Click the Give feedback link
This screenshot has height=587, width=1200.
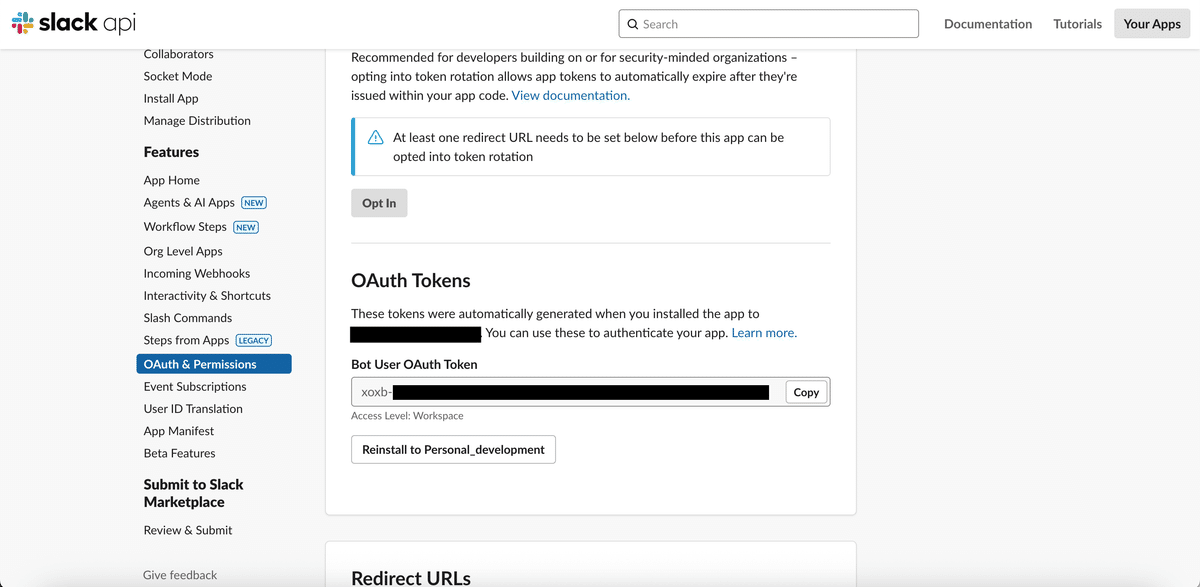(x=180, y=575)
